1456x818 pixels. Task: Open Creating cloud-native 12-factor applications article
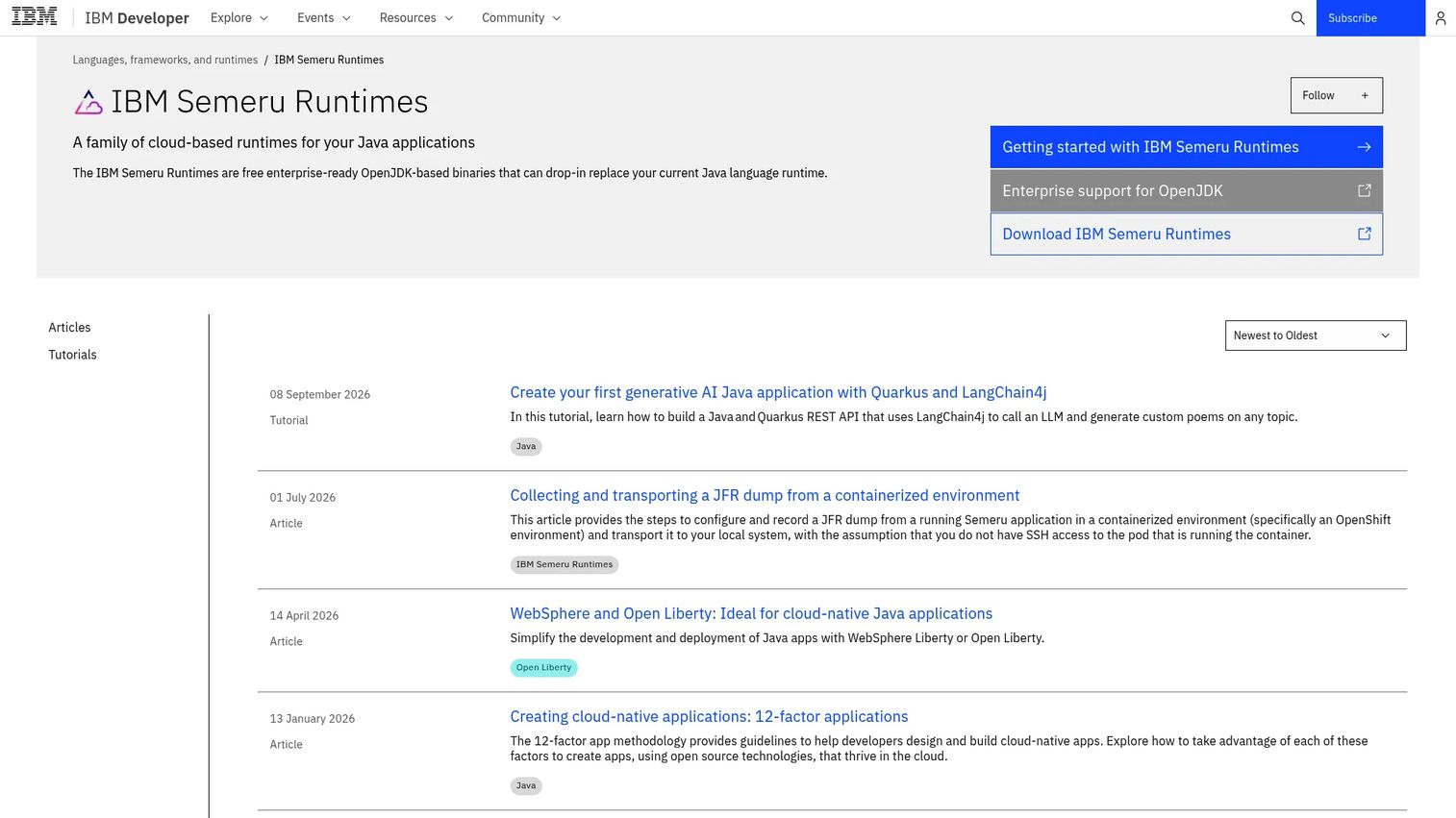click(x=709, y=716)
